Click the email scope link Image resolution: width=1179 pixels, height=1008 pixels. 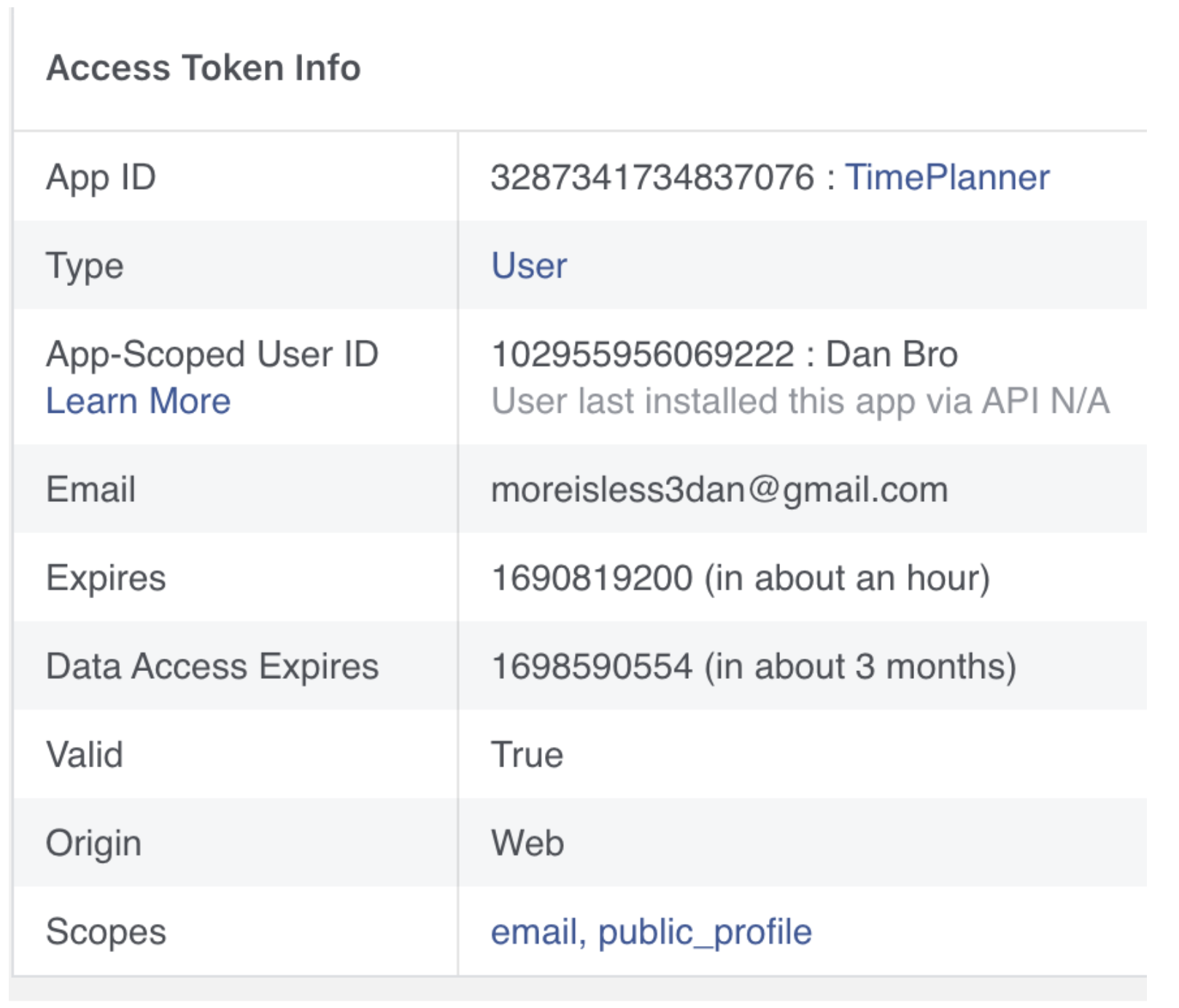click(534, 931)
